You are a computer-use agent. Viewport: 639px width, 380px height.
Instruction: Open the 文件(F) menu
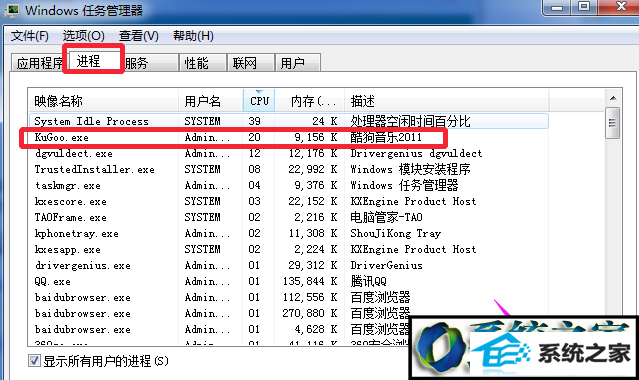click(29, 36)
